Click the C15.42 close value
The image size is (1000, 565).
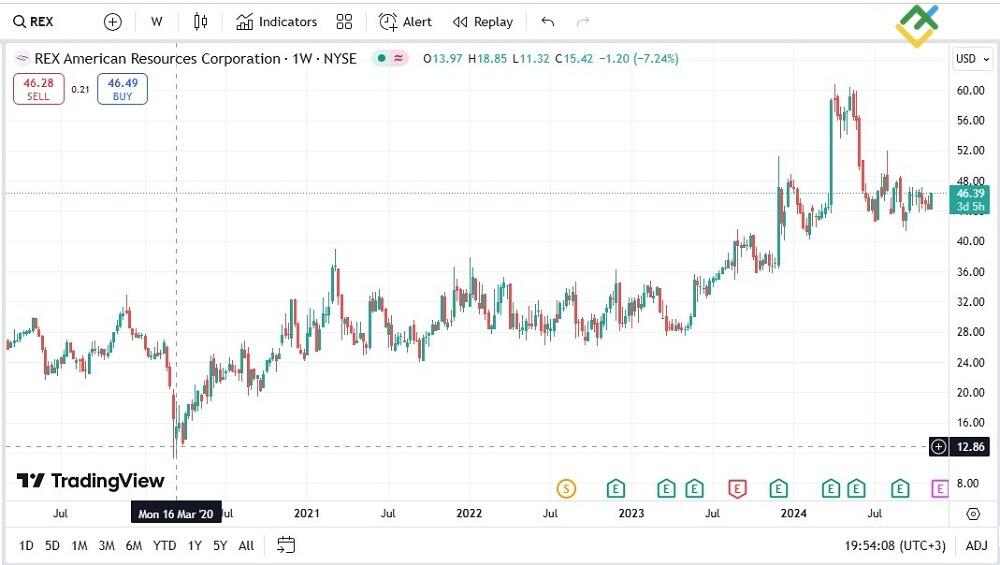click(574, 59)
